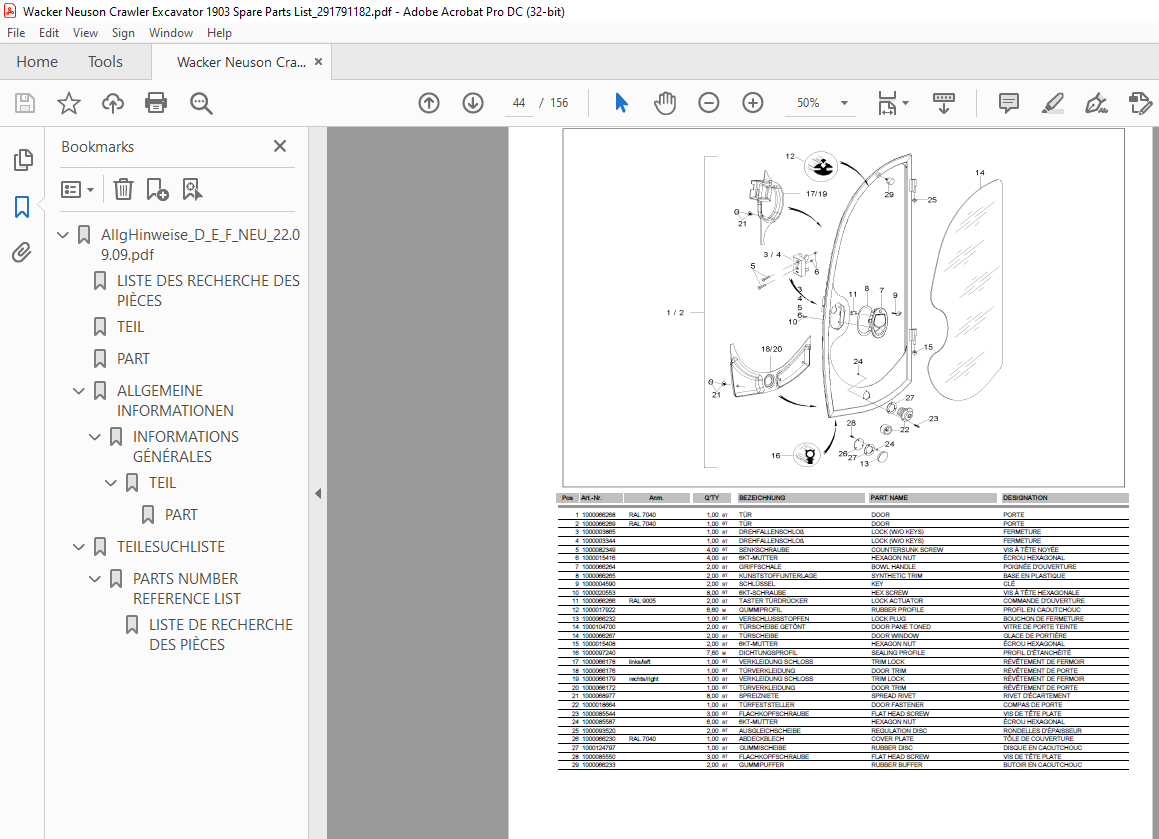Viewport: 1159px width, 839px height.
Task: Open bookmark options dropdown menu
Action: tap(78, 190)
